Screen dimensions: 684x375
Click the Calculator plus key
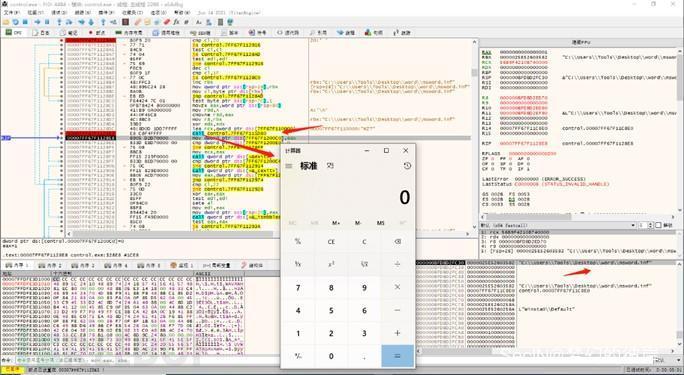(397, 334)
